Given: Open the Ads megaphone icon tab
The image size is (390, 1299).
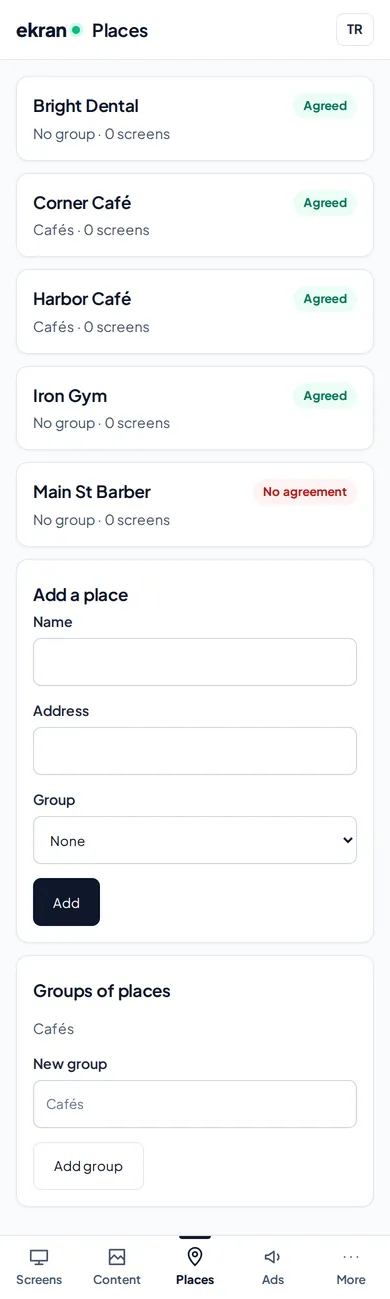Looking at the screenshot, I should coord(273,1257).
